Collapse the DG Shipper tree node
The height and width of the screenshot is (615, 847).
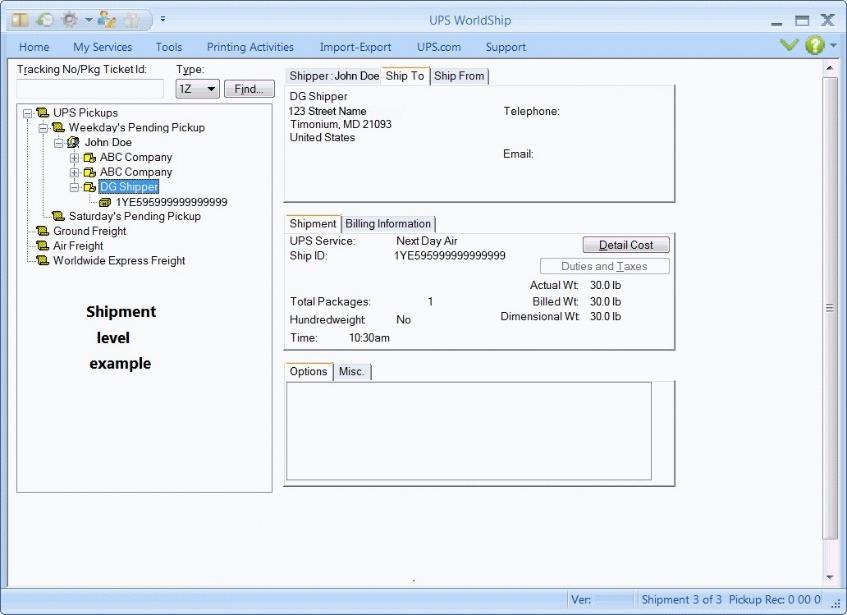pyautogui.click(x=75, y=187)
